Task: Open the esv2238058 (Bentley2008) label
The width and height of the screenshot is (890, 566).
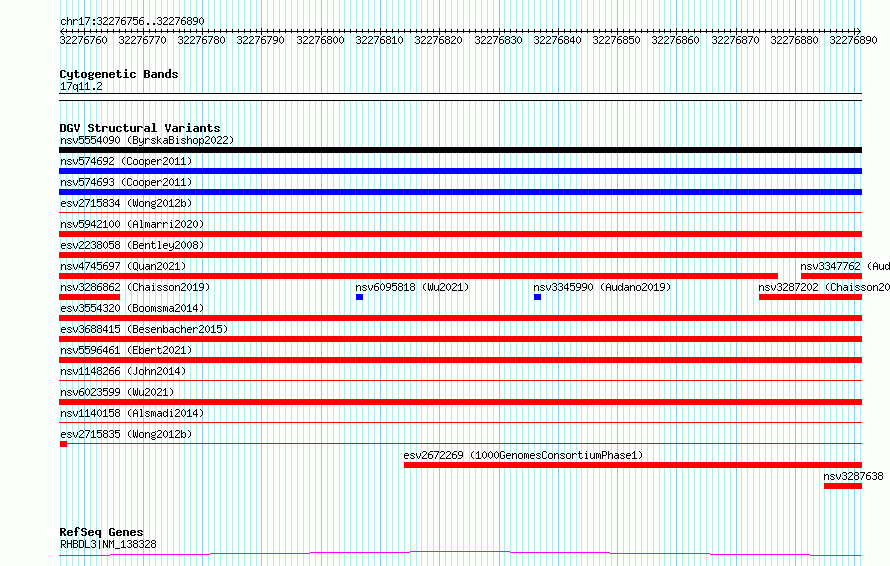Action: click(132, 245)
